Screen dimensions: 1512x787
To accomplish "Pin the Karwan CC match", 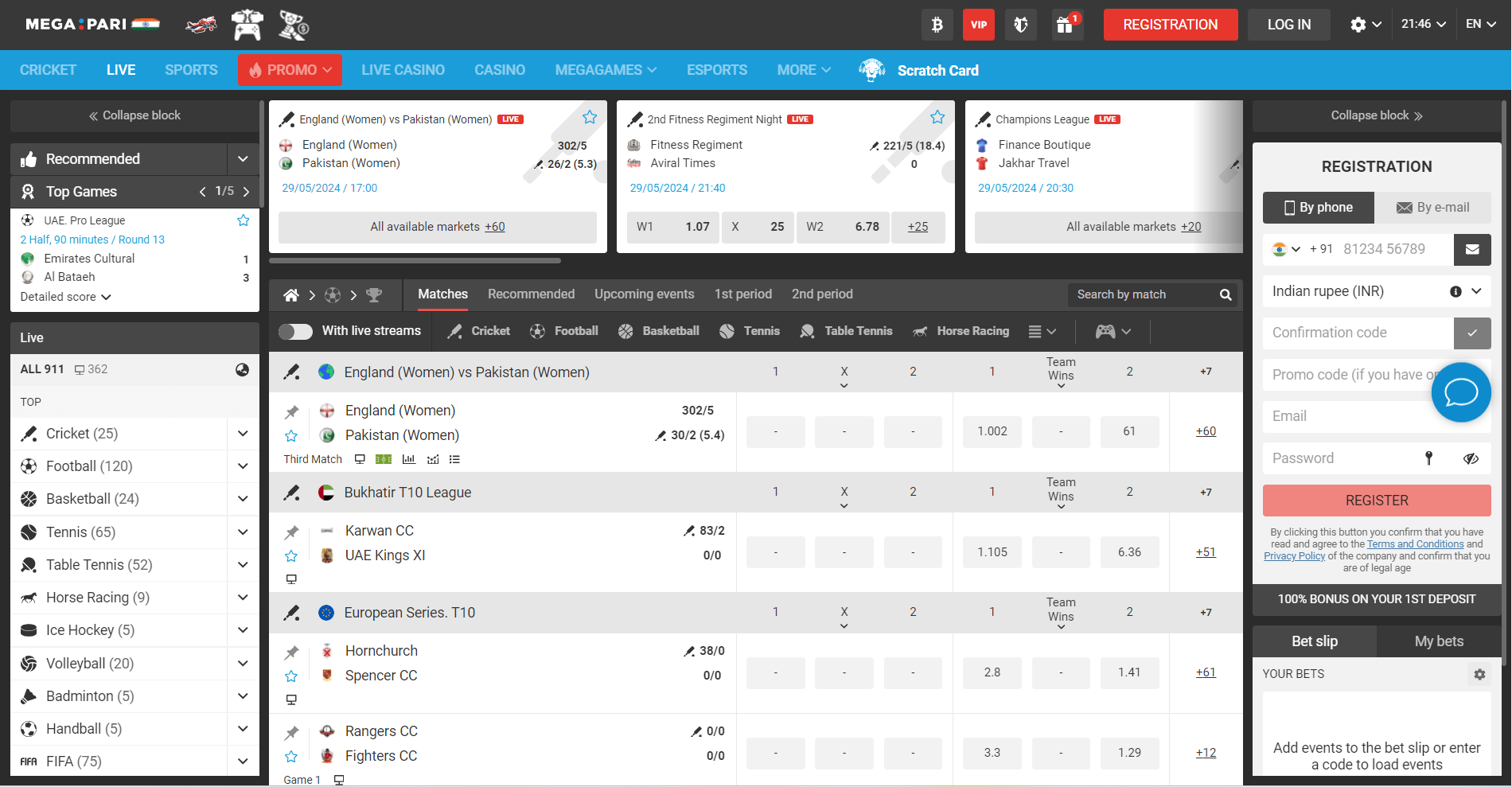I will (x=292, y=532).
